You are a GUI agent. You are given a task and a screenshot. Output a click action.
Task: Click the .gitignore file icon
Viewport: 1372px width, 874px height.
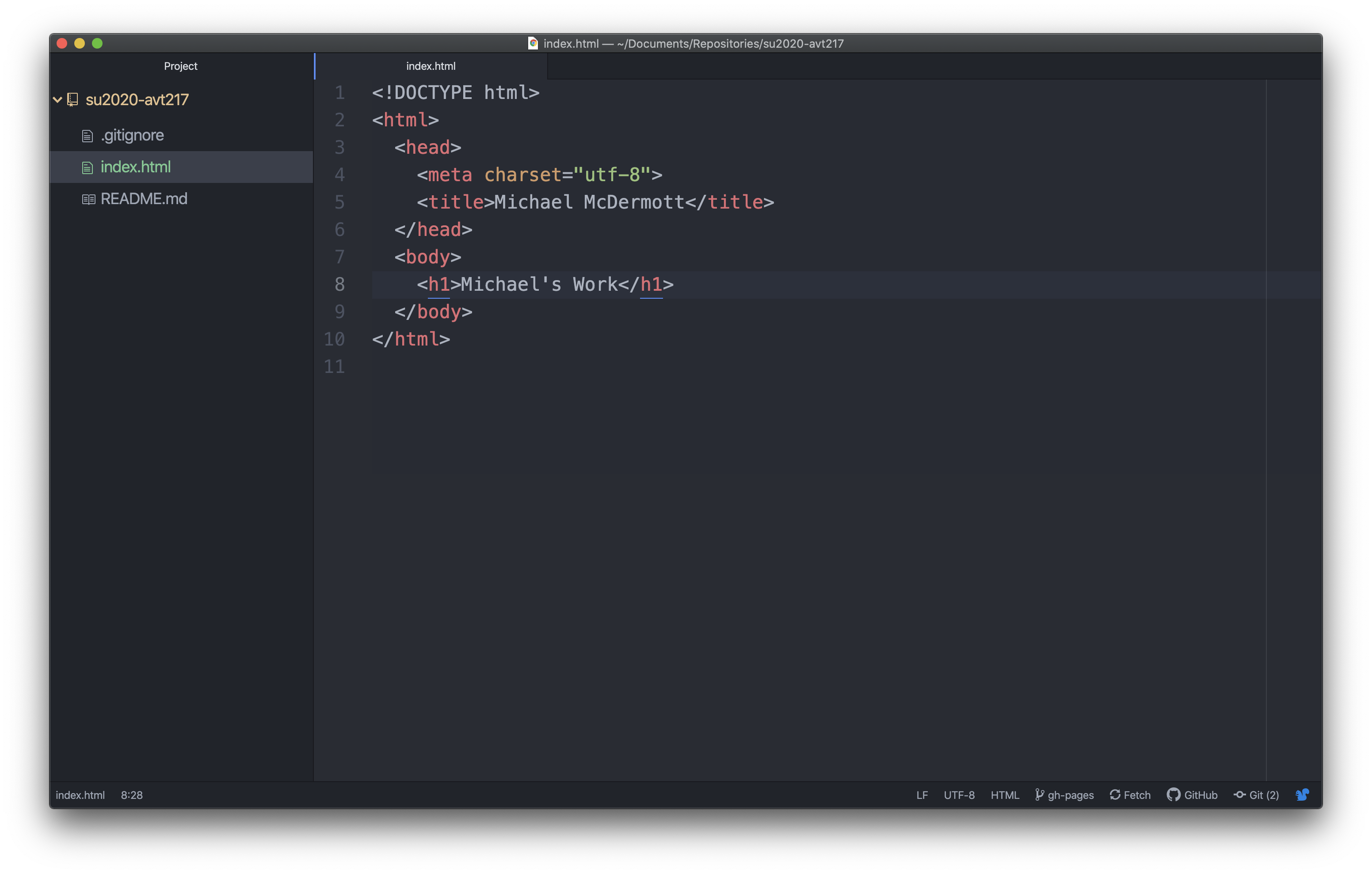point(87,136)
